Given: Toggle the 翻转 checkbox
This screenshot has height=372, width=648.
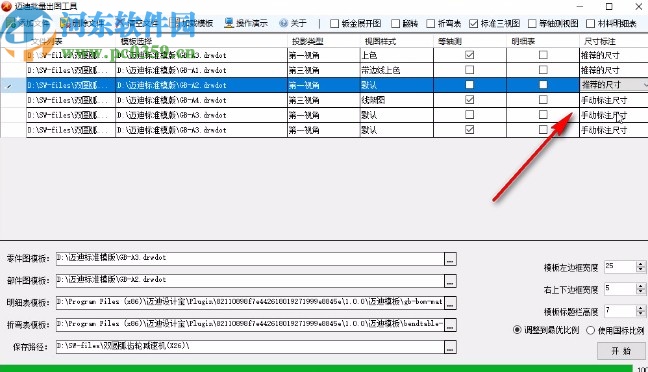Looking at the screenshot, I should [x=395, y=24].
